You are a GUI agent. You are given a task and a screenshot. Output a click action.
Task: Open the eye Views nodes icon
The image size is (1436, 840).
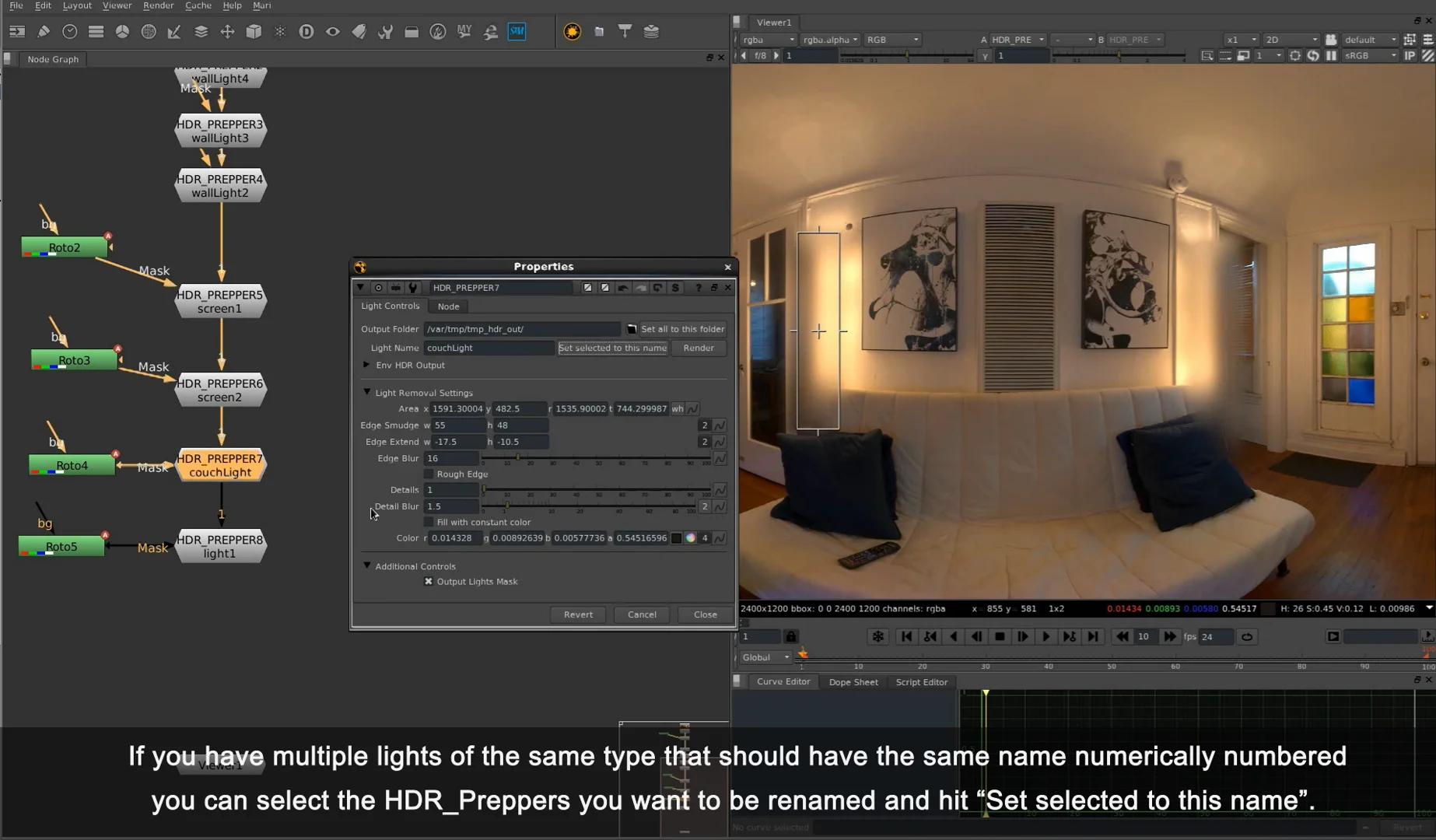tap(333, 32)
